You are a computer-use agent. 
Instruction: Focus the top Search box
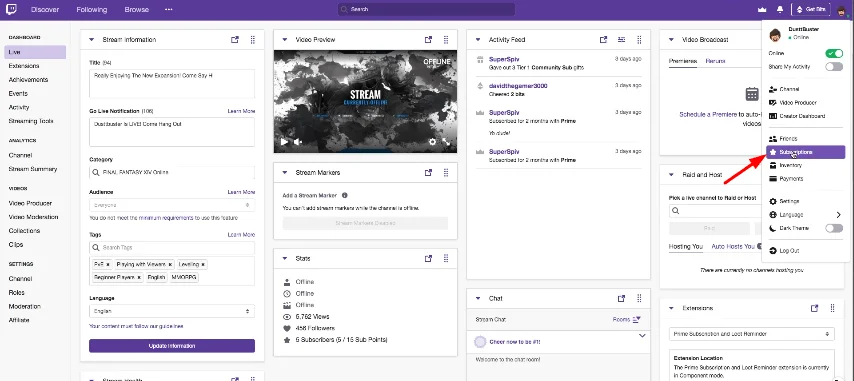pos(426,9)
